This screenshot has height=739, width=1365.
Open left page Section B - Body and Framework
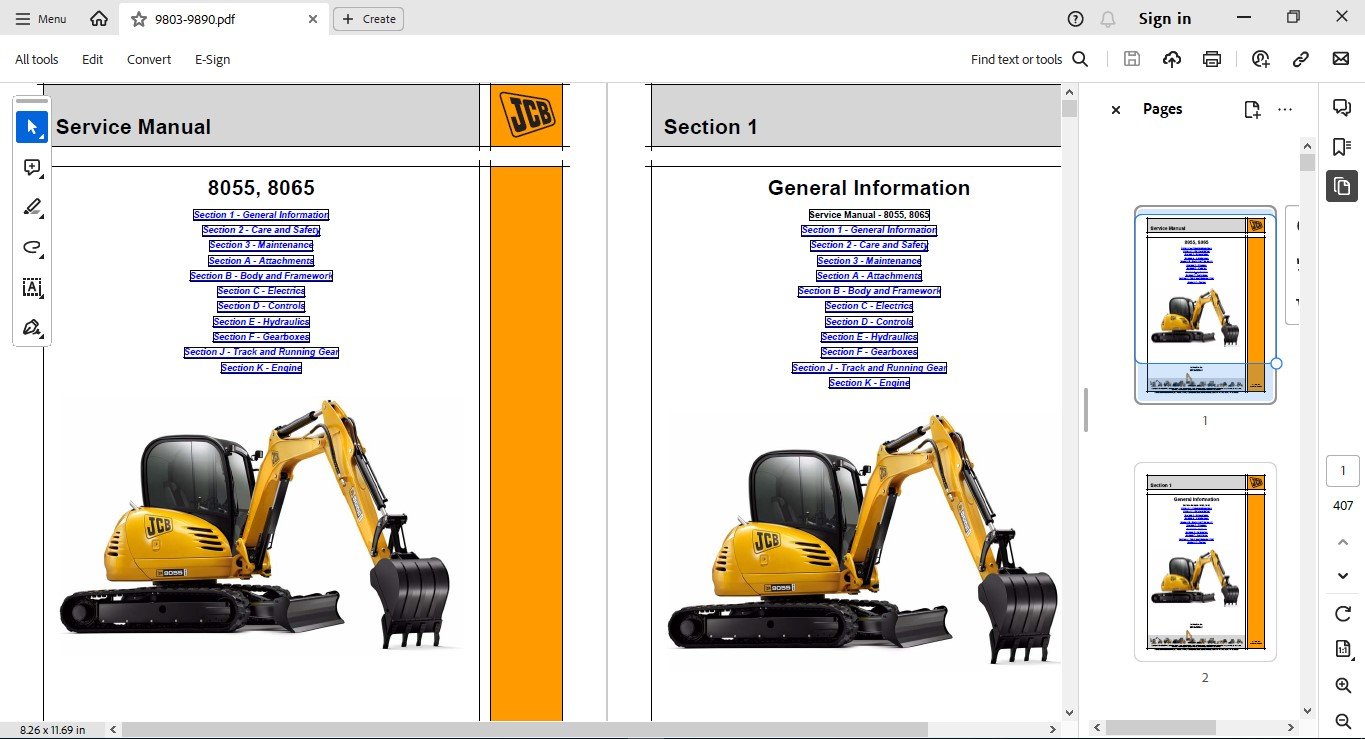pos(261,276)
